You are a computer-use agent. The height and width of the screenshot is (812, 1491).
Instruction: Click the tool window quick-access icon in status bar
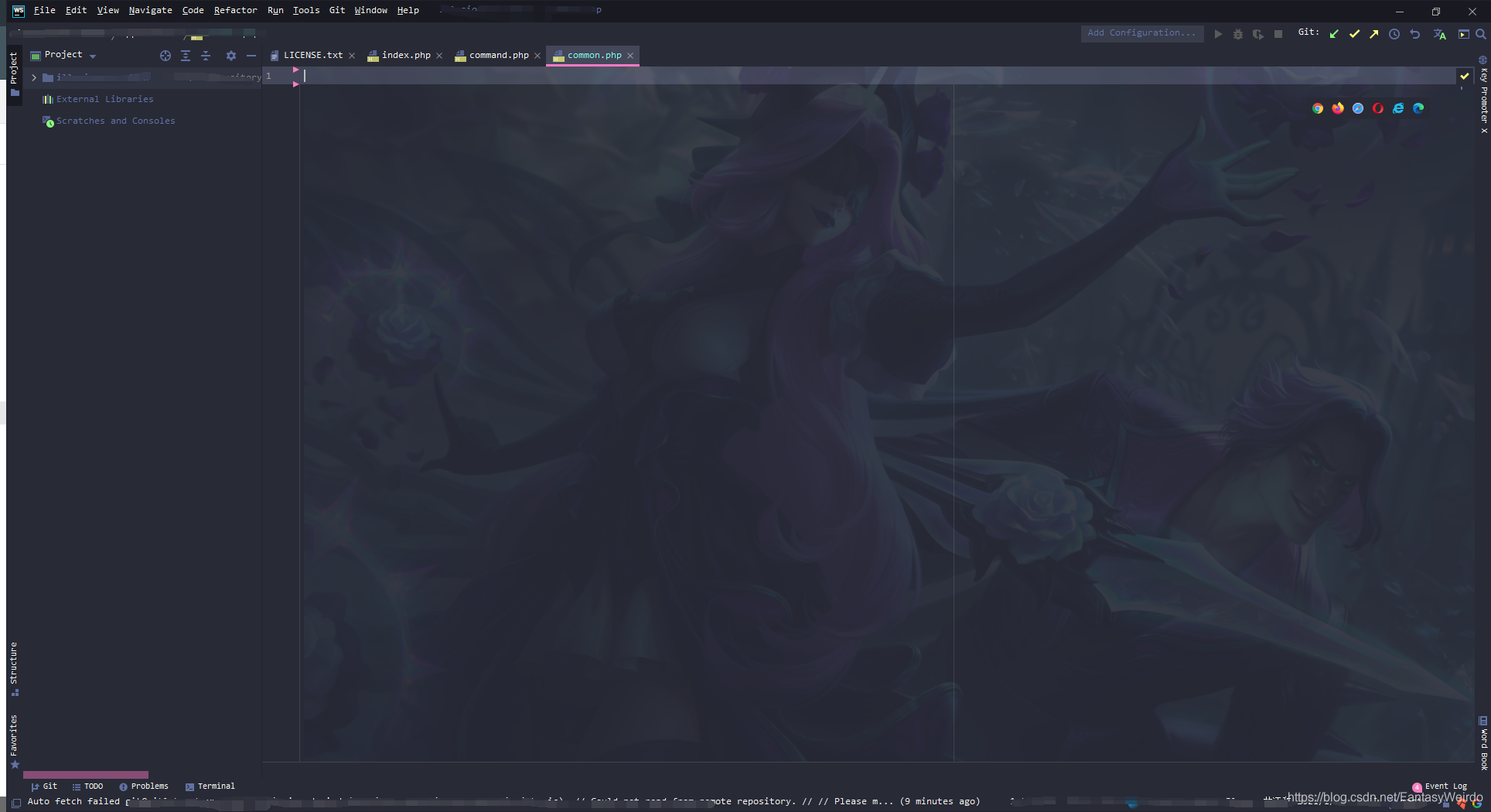(16, 803)
